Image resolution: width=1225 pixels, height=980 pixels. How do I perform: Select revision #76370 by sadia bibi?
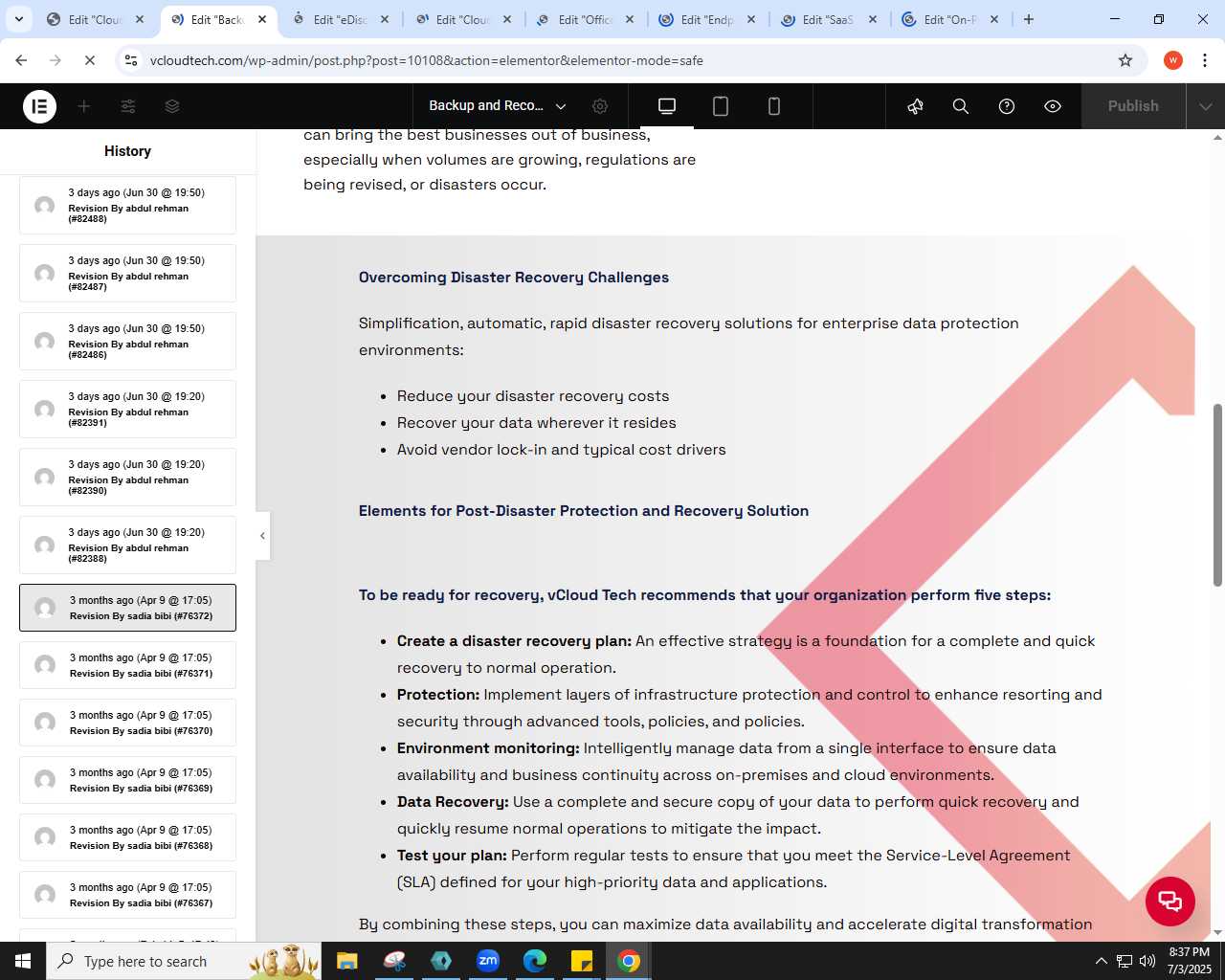(x=127, y=723)
